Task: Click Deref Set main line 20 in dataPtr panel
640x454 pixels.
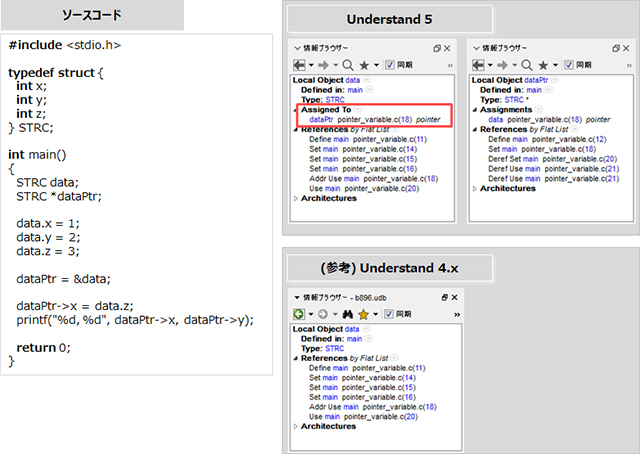Action: click(x=553, y=159)
